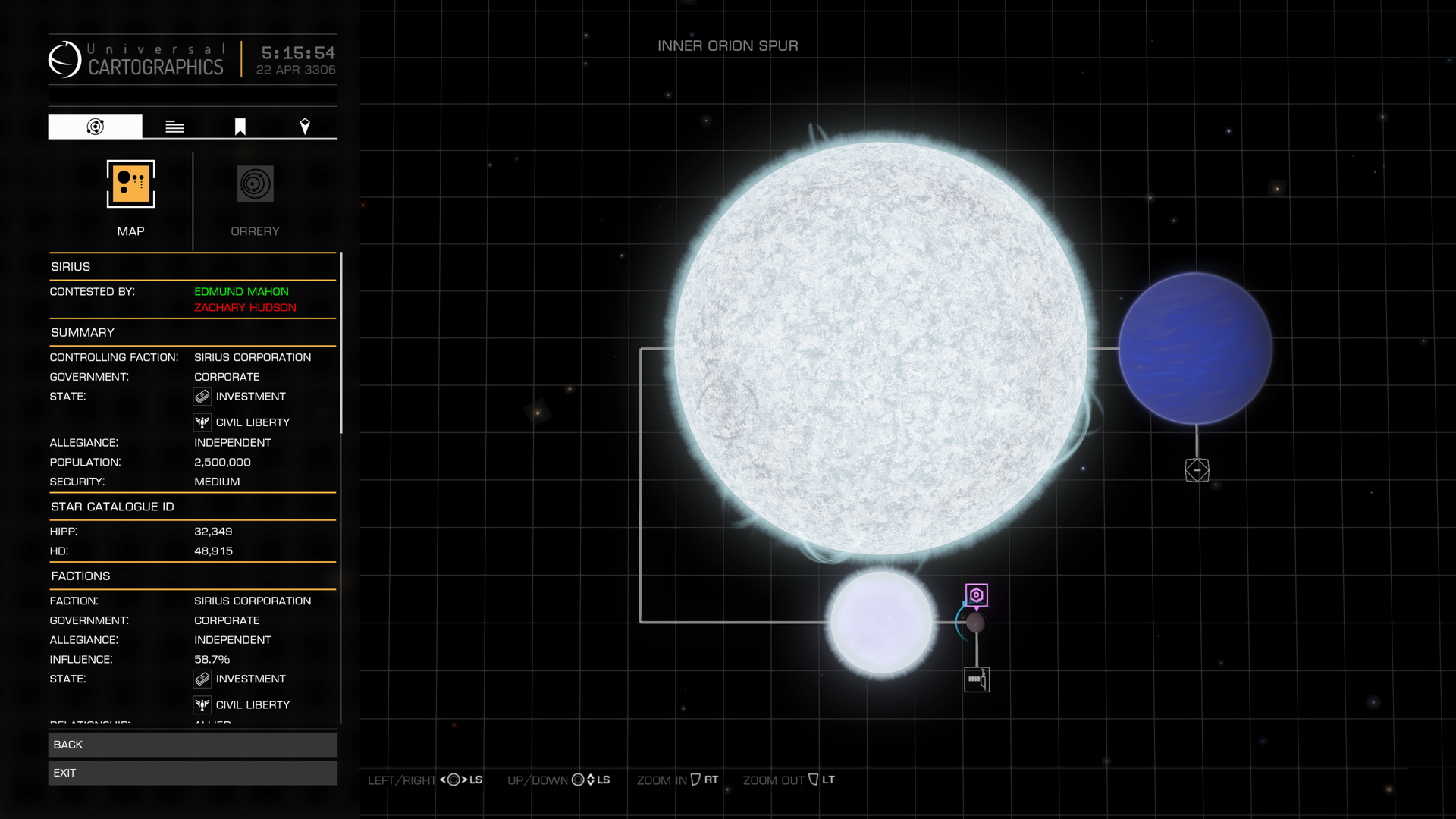This screenshot has height=819, width=1456.
Task: Click the Investment state icon under Summary
Action: click(202, 397)
